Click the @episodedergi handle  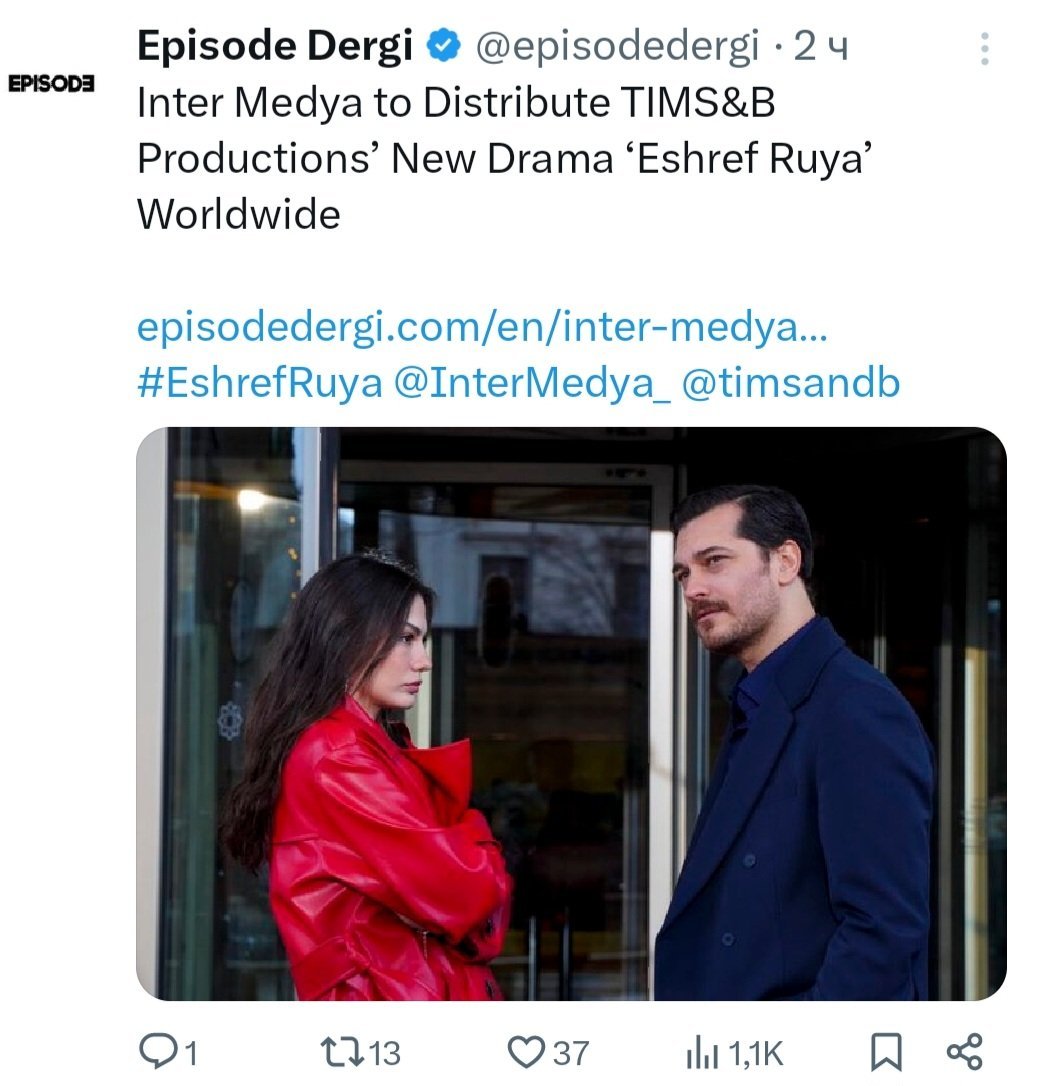click(617, 46)
